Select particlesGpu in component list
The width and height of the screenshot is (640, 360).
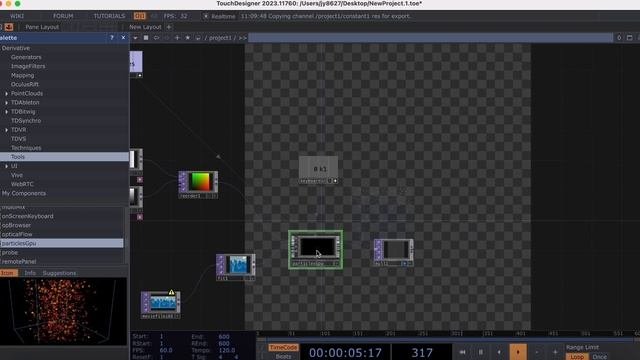(62, 243)
